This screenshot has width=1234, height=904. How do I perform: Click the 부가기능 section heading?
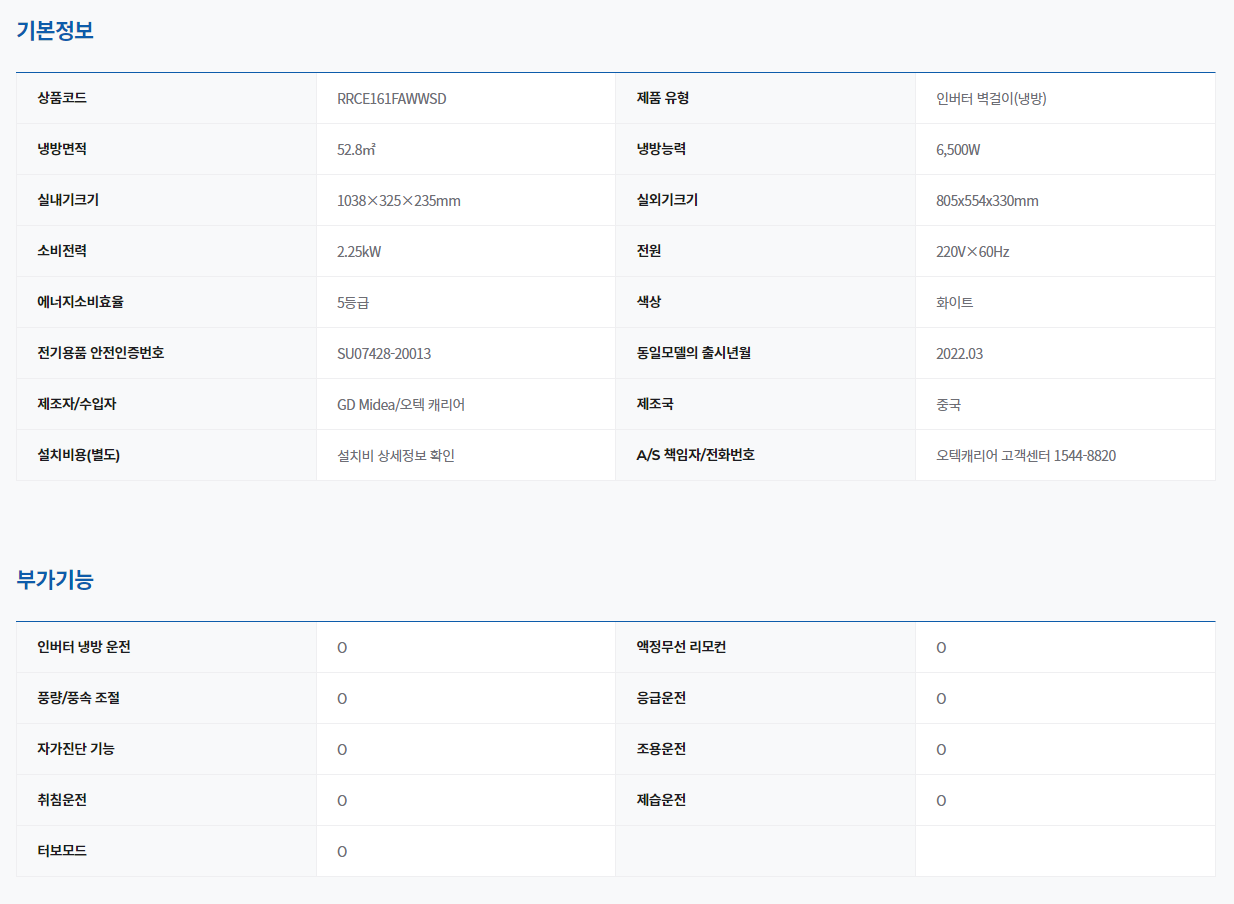tap(55, 579)
